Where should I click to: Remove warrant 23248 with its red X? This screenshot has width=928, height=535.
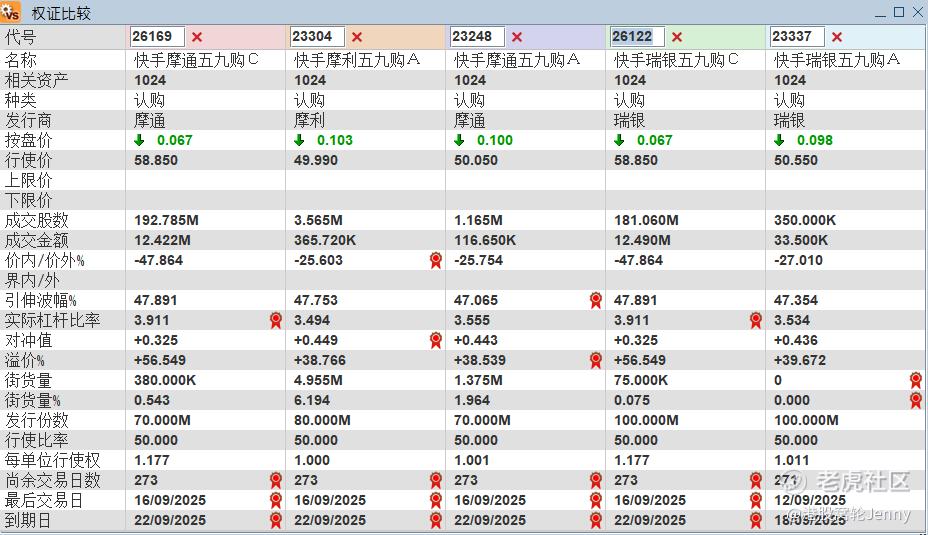(517, 37)
